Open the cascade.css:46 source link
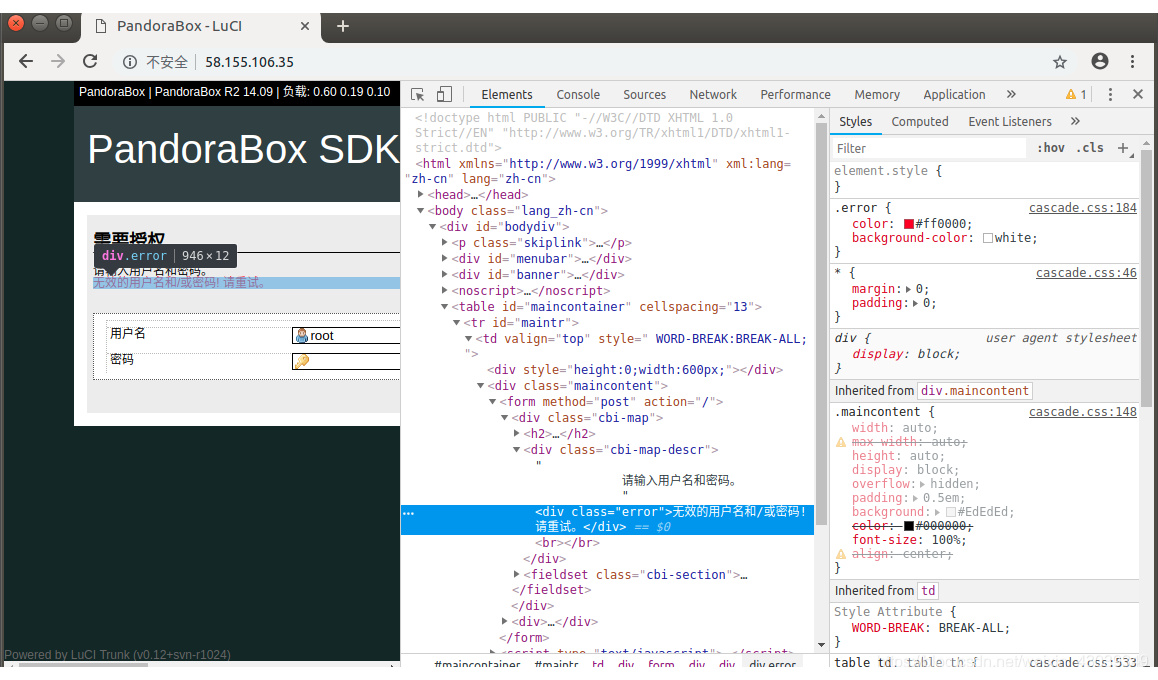This screenshot has height=680, width=1158. 1086,273
